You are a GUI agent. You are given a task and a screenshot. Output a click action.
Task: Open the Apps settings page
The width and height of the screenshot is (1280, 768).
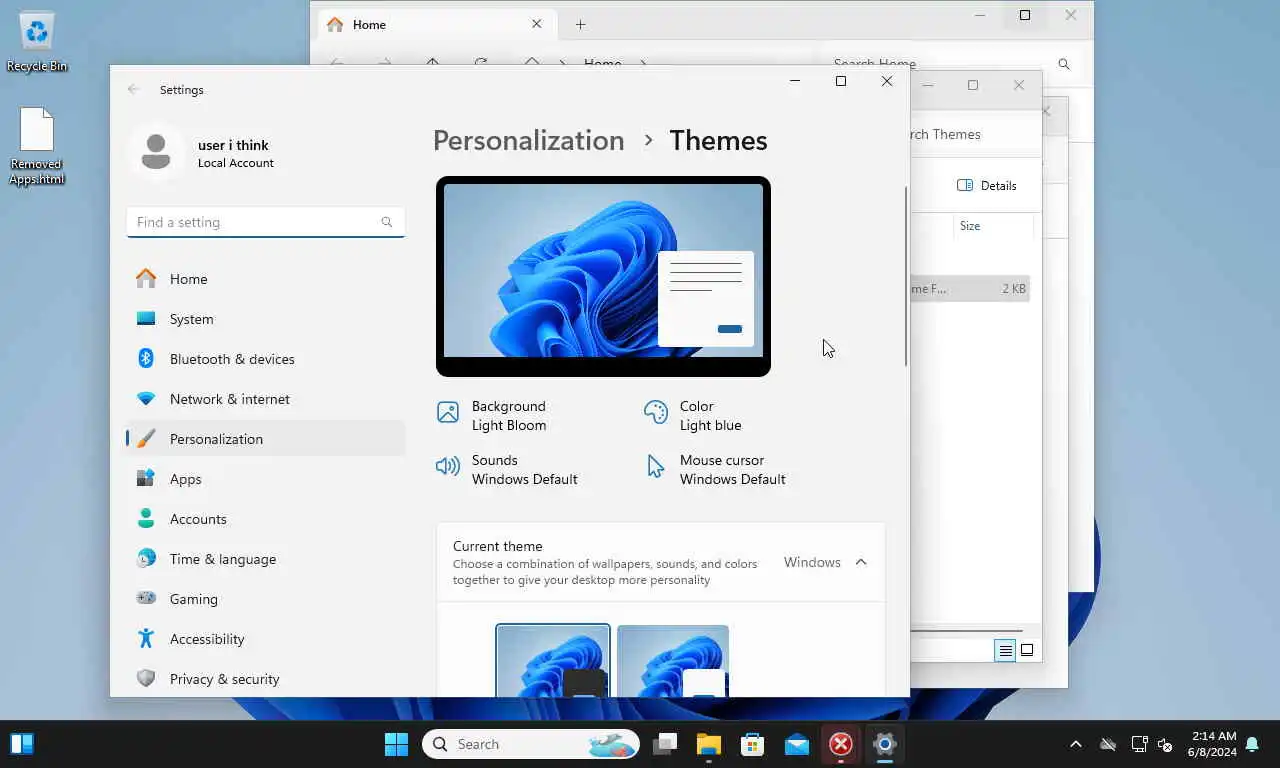[x=265, y=479]
